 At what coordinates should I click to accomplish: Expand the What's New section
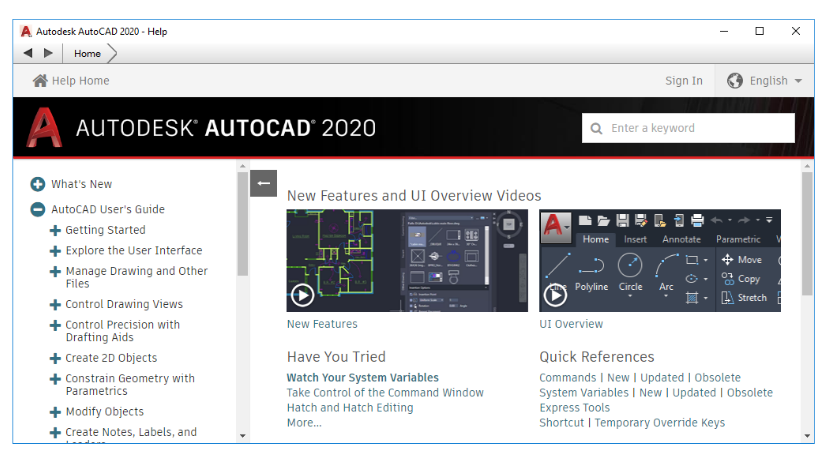(x=37, y=184)
